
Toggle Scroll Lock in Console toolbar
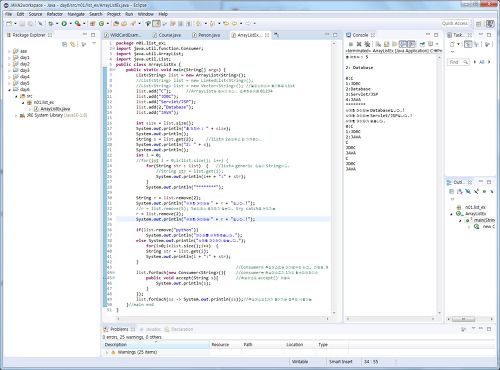point(387,44)
